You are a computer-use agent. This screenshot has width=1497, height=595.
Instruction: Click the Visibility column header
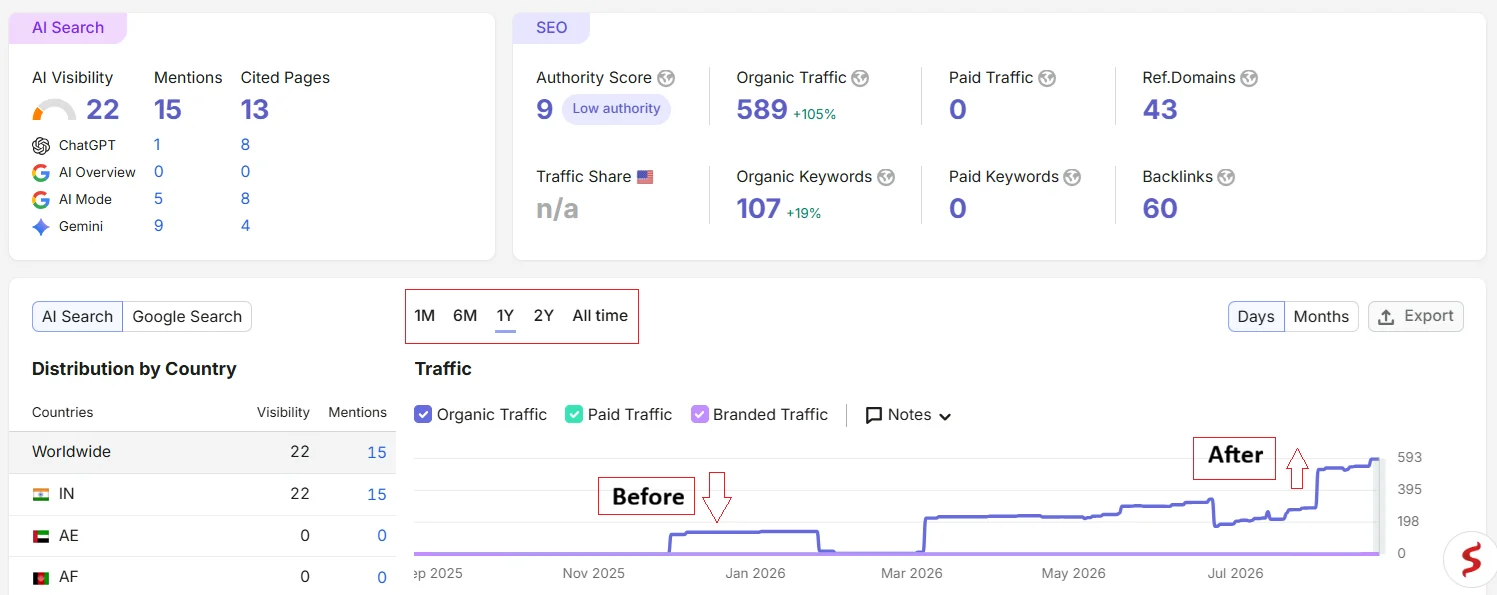(283, 413)
